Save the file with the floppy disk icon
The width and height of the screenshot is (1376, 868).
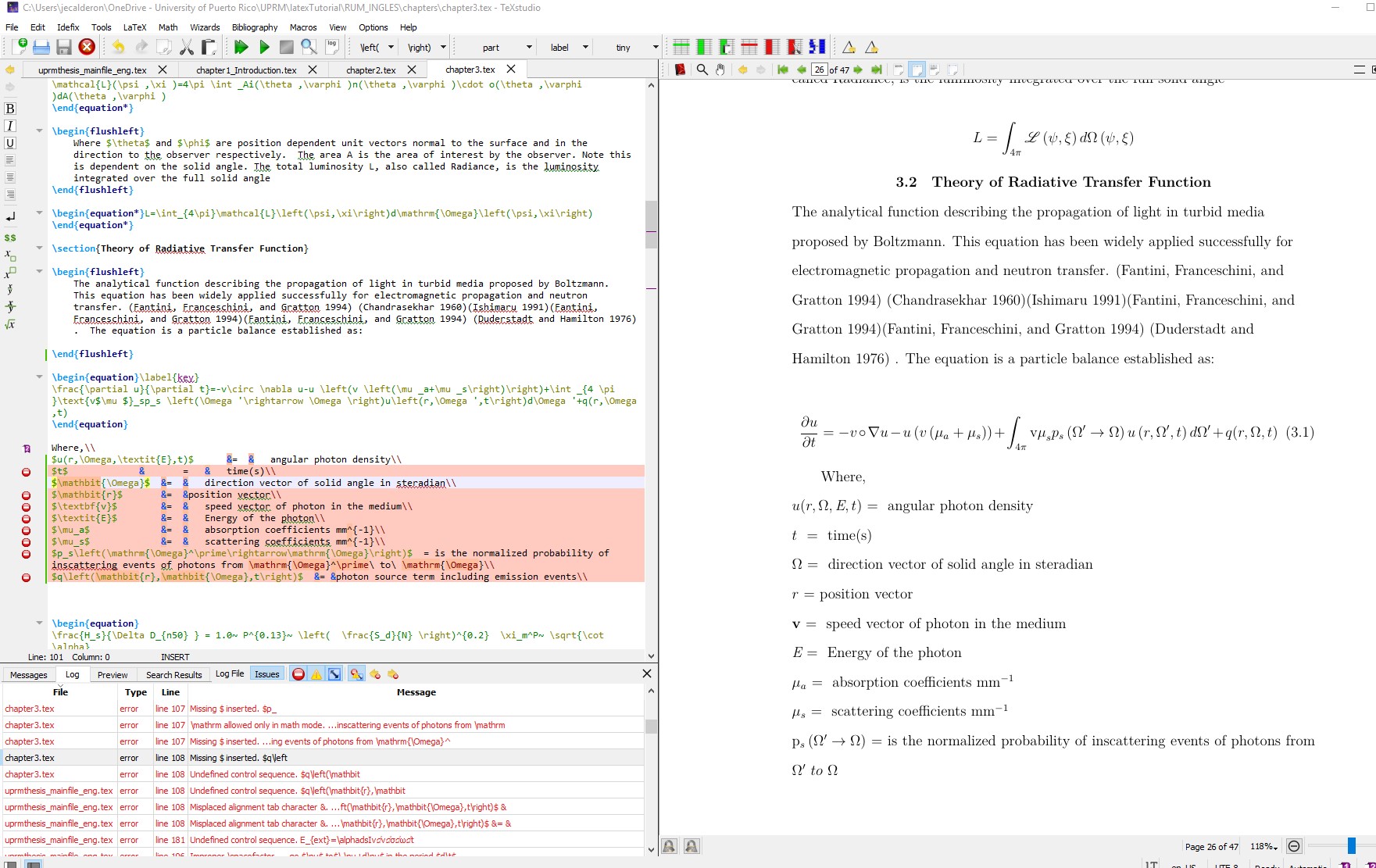[x=64, y=47]
